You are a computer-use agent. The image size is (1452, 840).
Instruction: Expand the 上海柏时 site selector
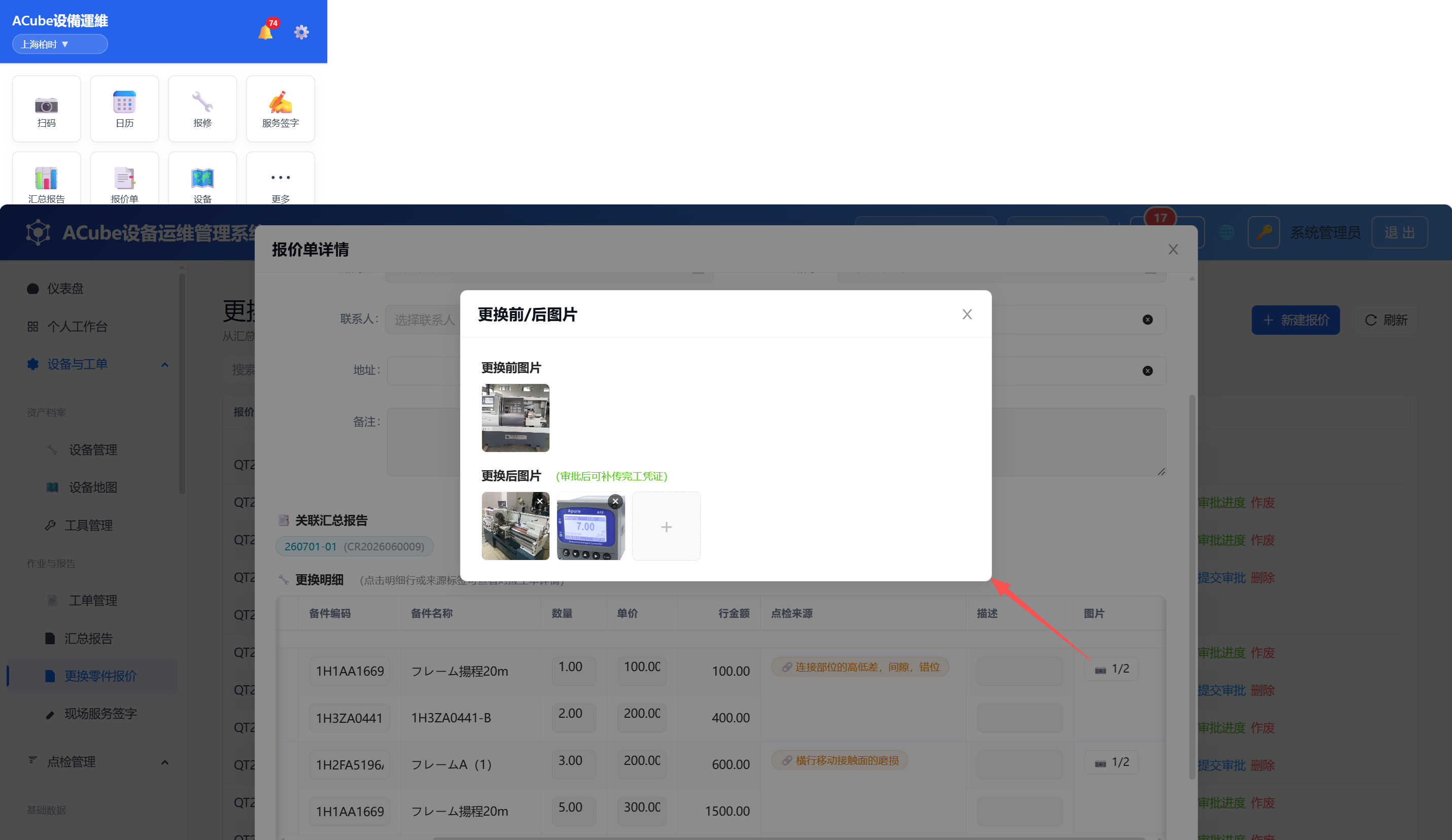[60, 44]
